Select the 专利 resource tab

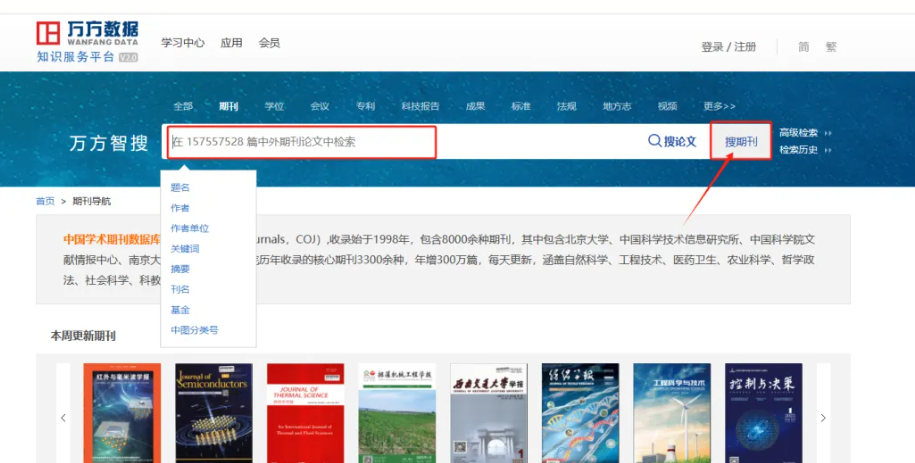coord(365,106)
